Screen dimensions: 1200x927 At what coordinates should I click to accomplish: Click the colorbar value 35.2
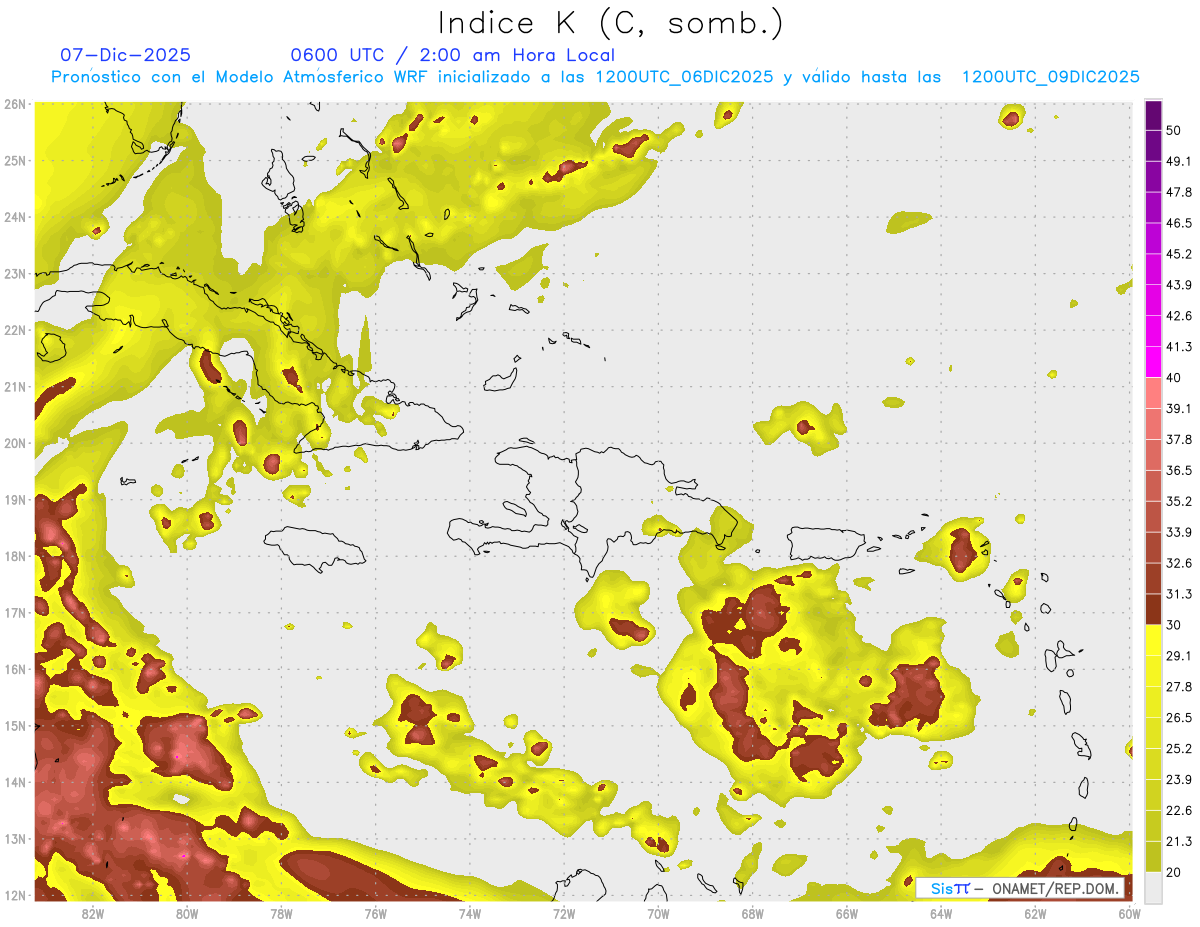1179,501
